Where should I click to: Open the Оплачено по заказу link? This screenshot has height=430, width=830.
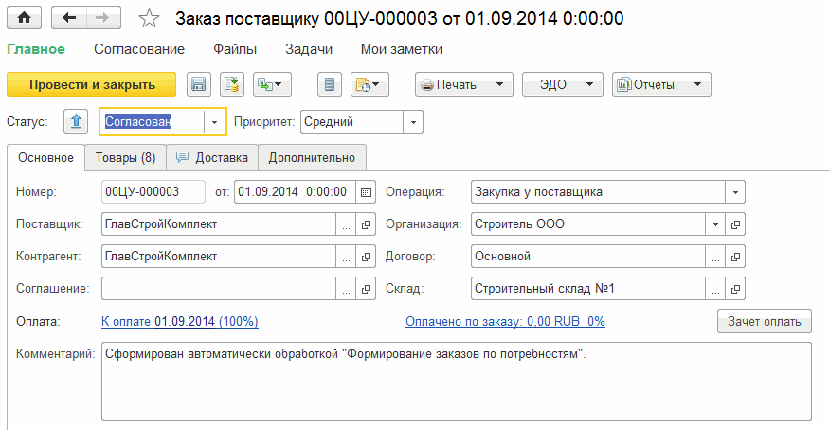tap(505, 321)
